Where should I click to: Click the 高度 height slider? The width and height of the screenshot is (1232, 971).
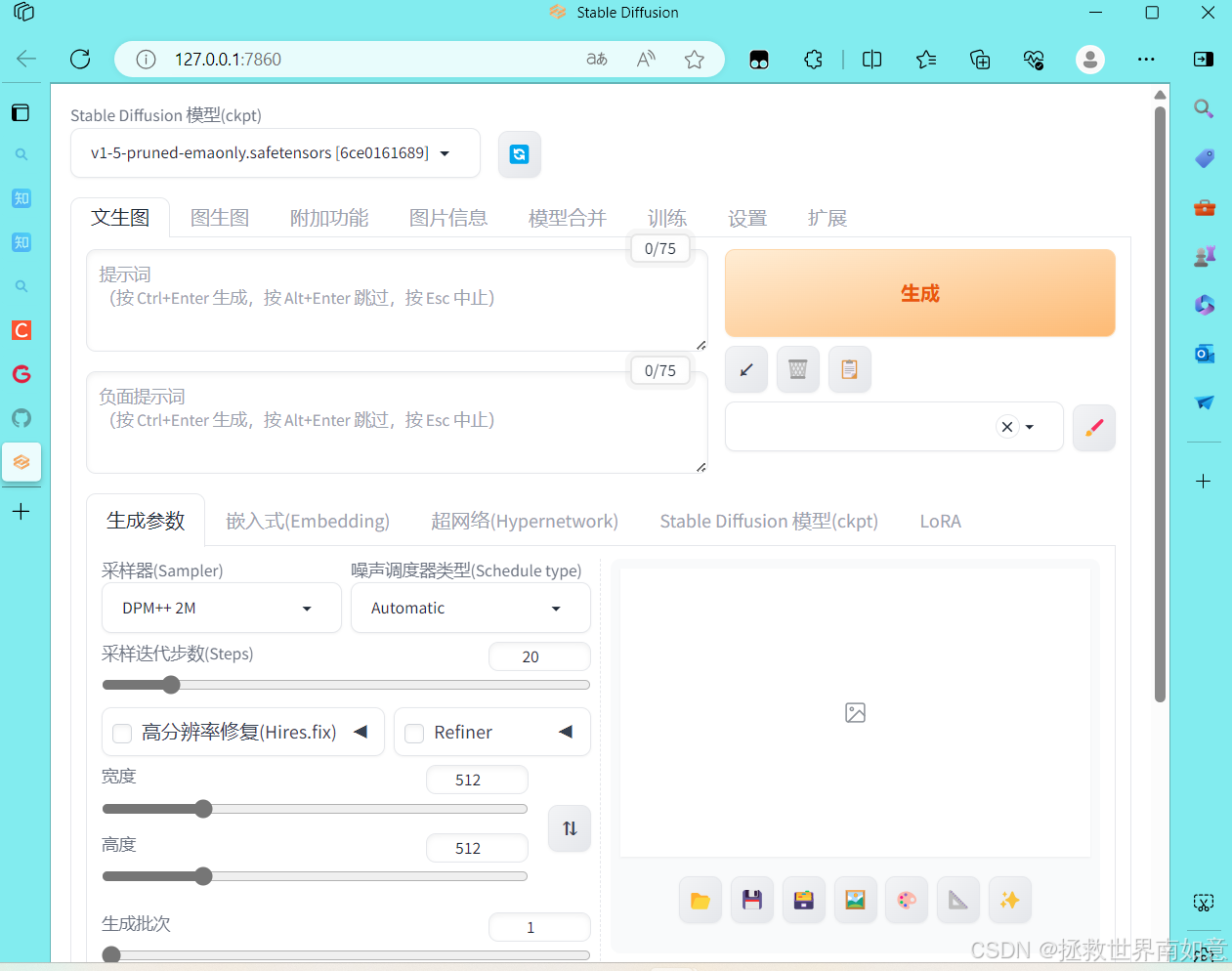tap(315, 876)
